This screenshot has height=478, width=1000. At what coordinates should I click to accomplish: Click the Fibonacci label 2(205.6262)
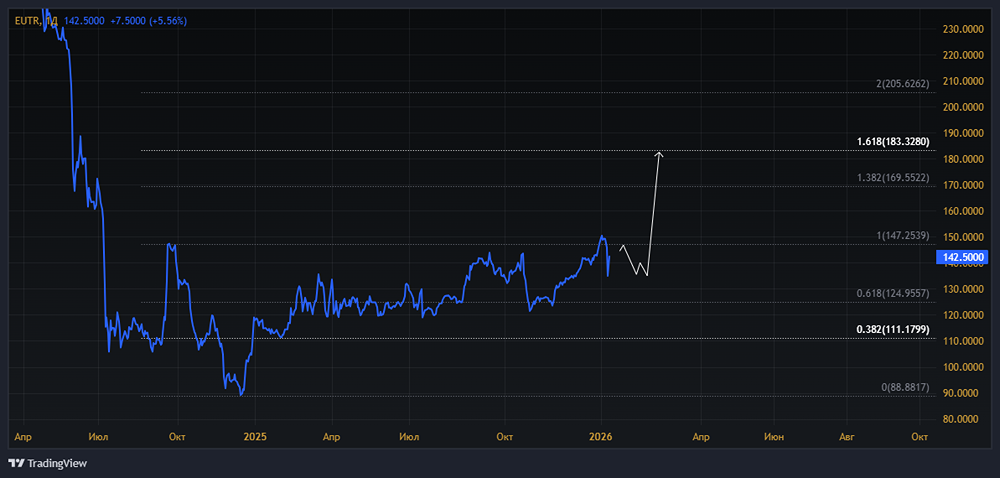(x=902, y=83)
